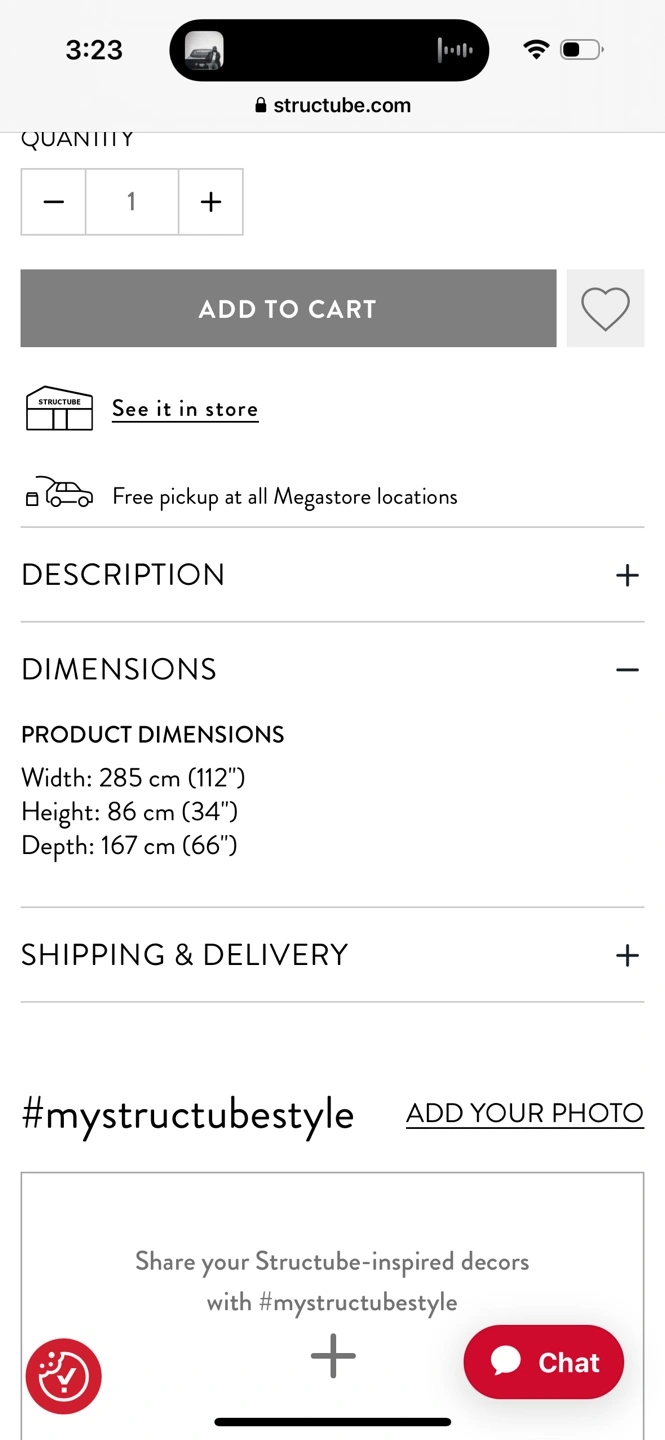Viewport: 665px width, 1440px height.
Task: Decrease quantity with the minus button
Action: click(54, 202)
